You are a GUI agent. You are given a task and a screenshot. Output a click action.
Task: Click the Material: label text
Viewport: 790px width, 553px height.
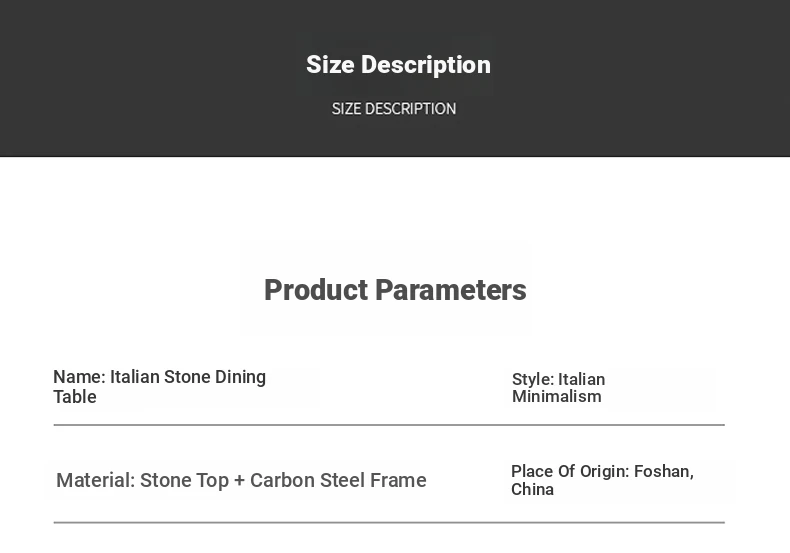[x=96, y=480]
